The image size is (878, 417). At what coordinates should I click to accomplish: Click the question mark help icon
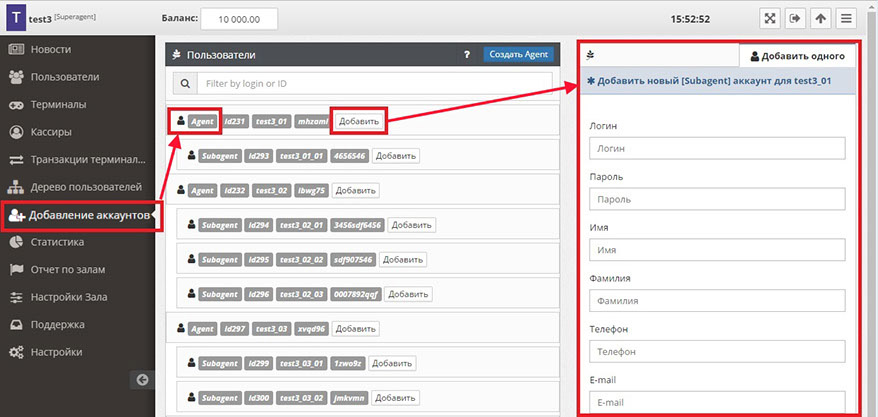(467, 55)
